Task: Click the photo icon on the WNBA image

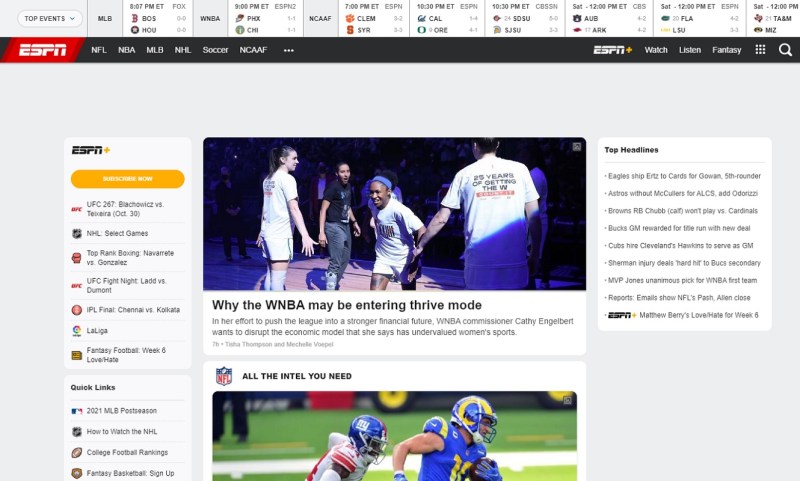Action: coord(577,147)
